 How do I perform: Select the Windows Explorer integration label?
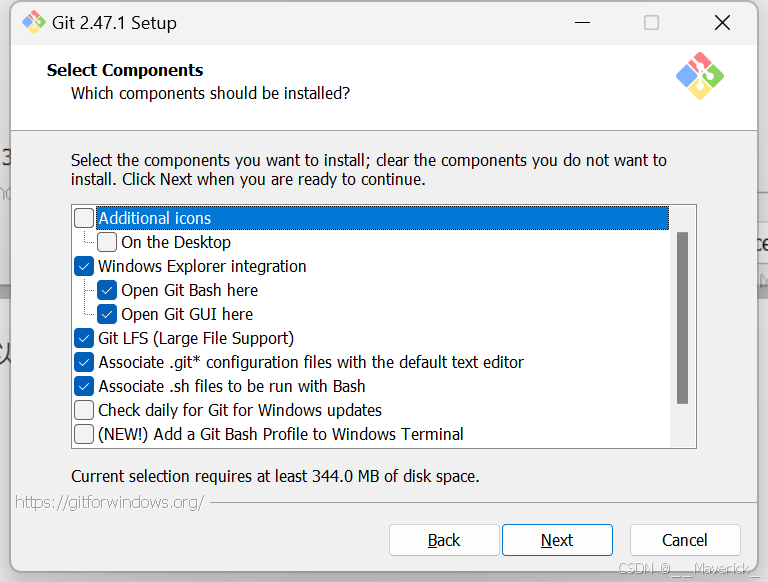[x=202, y=266]
